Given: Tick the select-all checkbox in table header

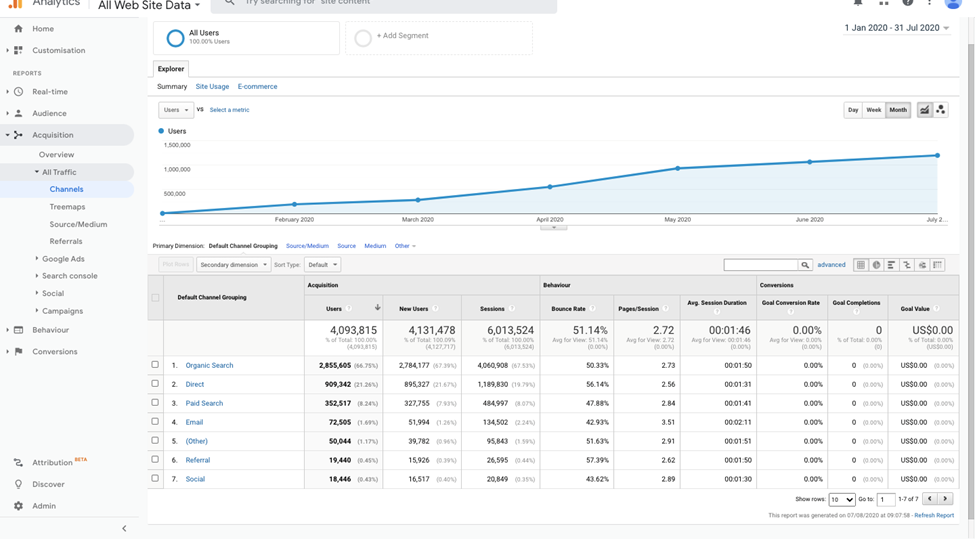Looking at the screenshot, I should tap(155, 298).
